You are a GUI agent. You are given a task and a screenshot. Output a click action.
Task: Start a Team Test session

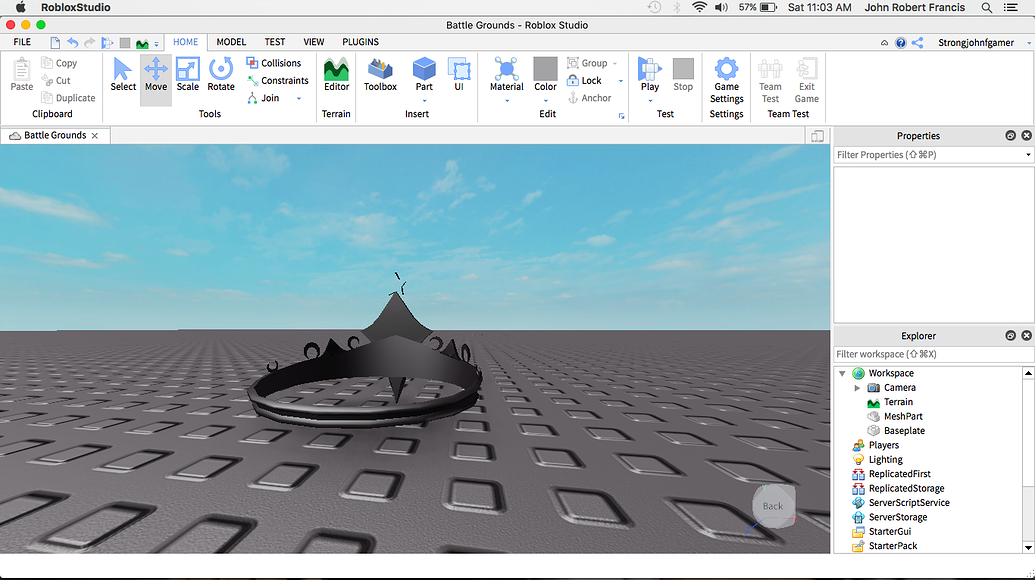[x=770, y=80]
